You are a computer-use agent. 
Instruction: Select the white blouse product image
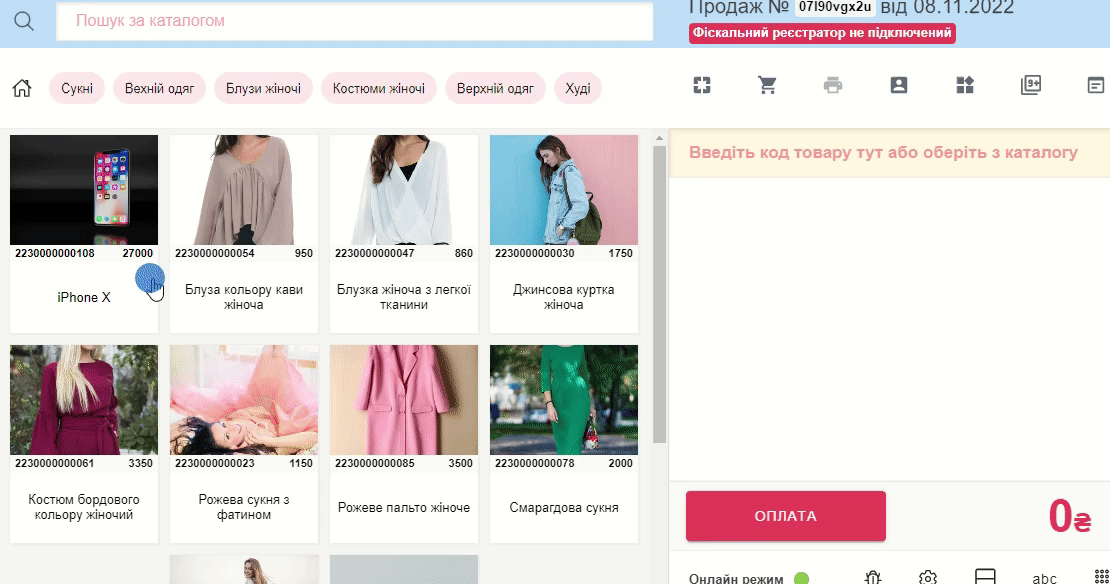(404, 190)
